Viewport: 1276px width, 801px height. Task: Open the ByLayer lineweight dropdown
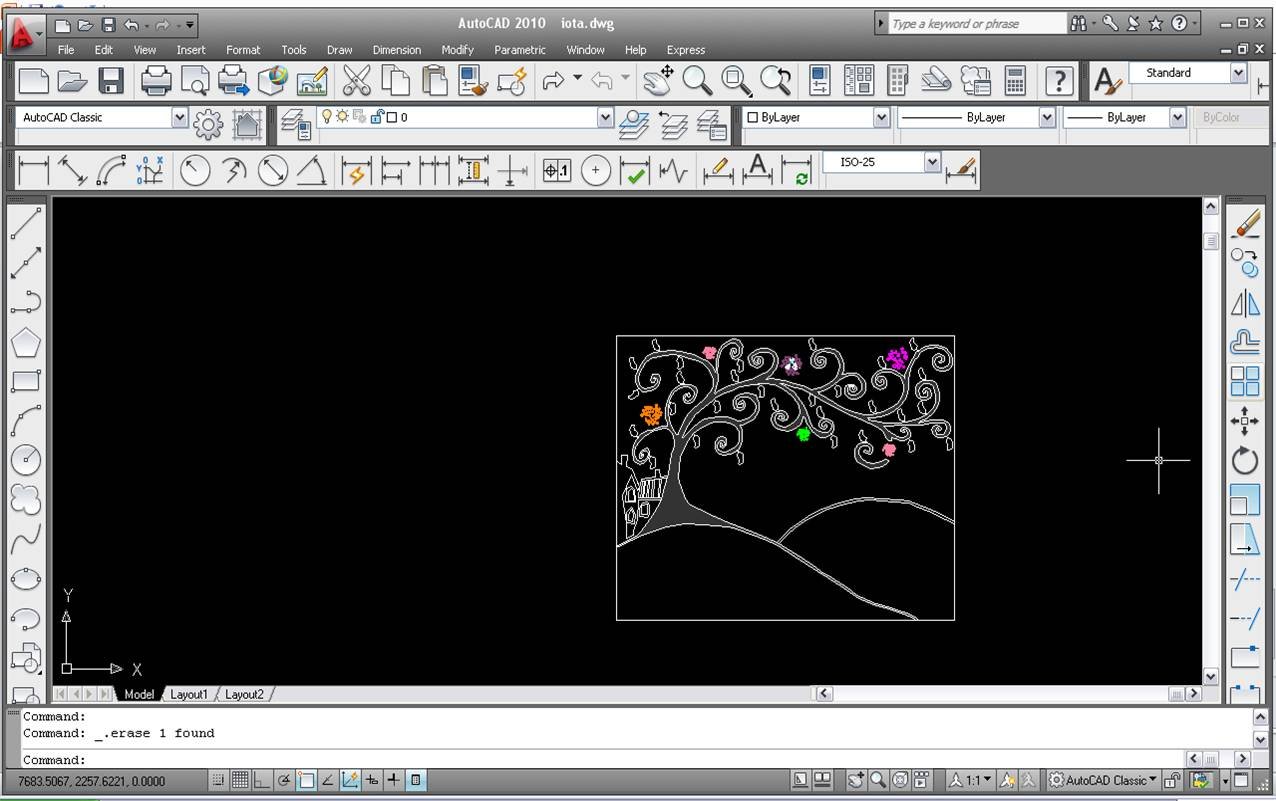point(1177,117)
